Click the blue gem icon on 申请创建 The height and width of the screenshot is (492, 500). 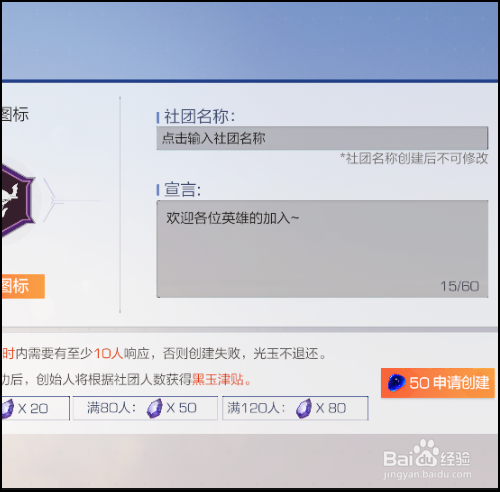(x=396, y=383)
